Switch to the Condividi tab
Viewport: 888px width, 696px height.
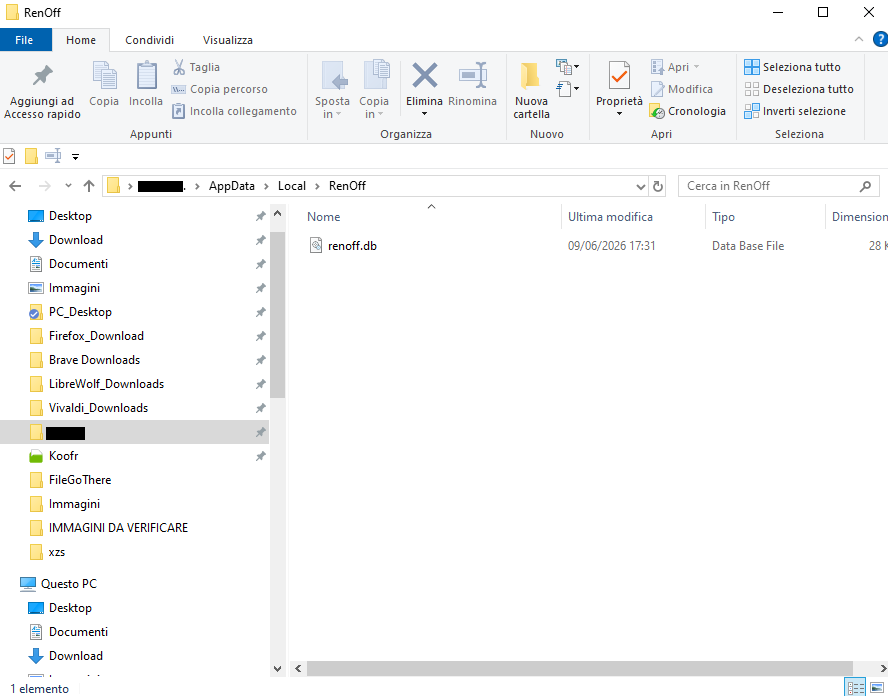click(x=150, y=40)
